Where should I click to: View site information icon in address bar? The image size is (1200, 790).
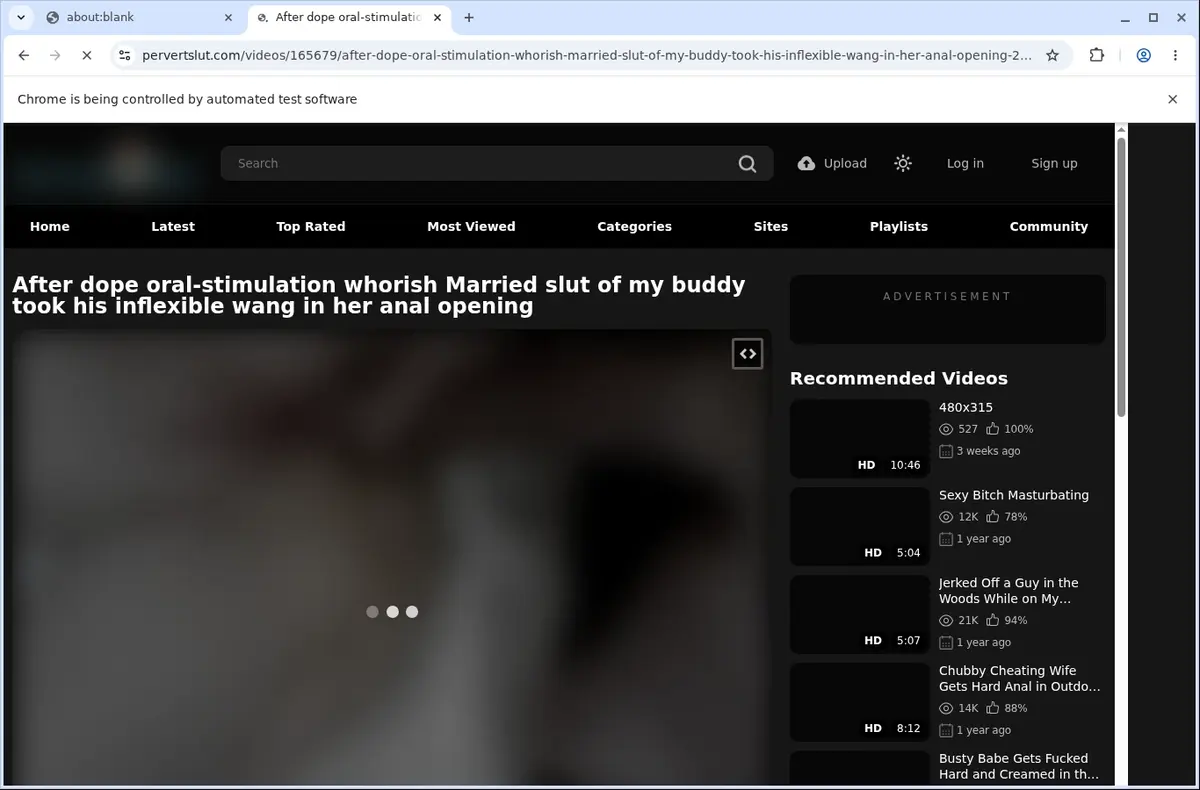pos(124,56)
